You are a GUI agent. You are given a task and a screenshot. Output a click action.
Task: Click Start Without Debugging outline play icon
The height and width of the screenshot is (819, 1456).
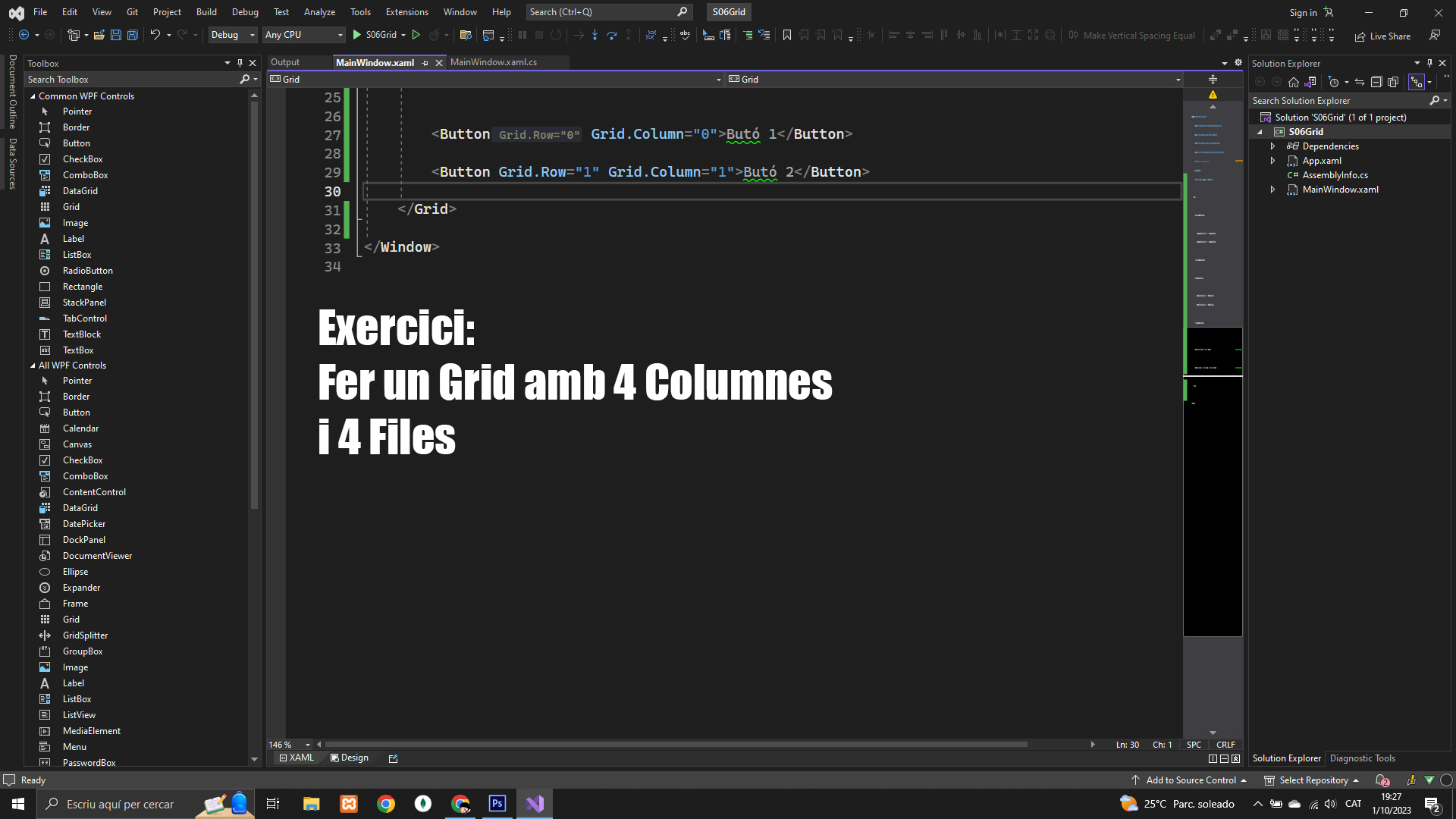pyautogui.click(x=416, y=35)
